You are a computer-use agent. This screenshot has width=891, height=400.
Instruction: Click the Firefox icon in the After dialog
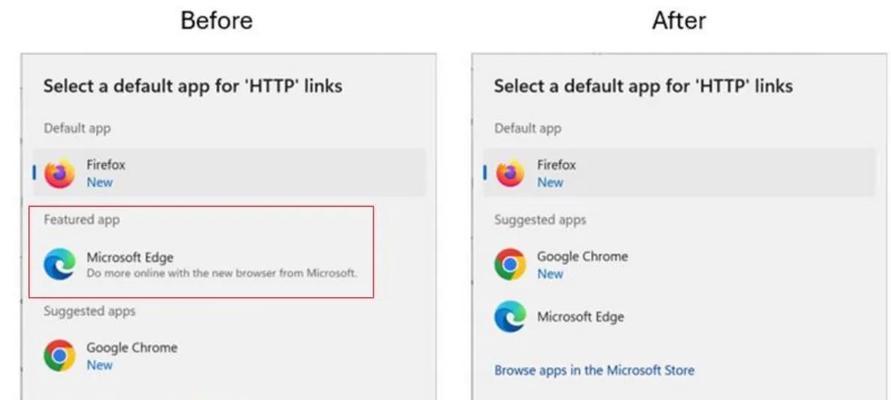click(x=510, y=173)
